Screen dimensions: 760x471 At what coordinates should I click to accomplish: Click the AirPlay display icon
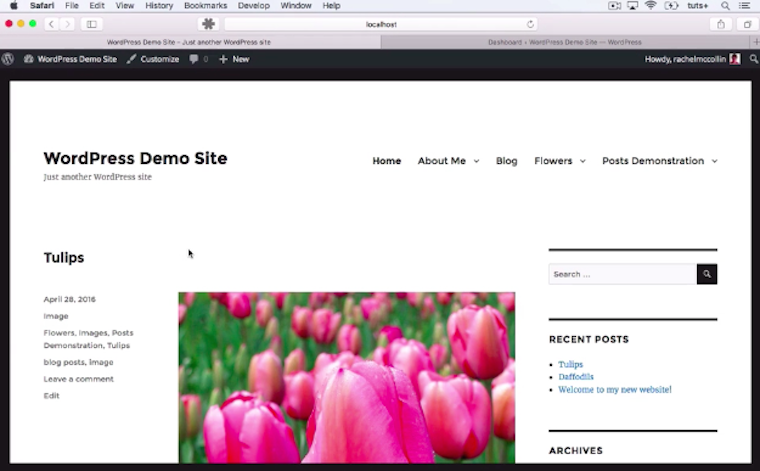click(633, 6)
